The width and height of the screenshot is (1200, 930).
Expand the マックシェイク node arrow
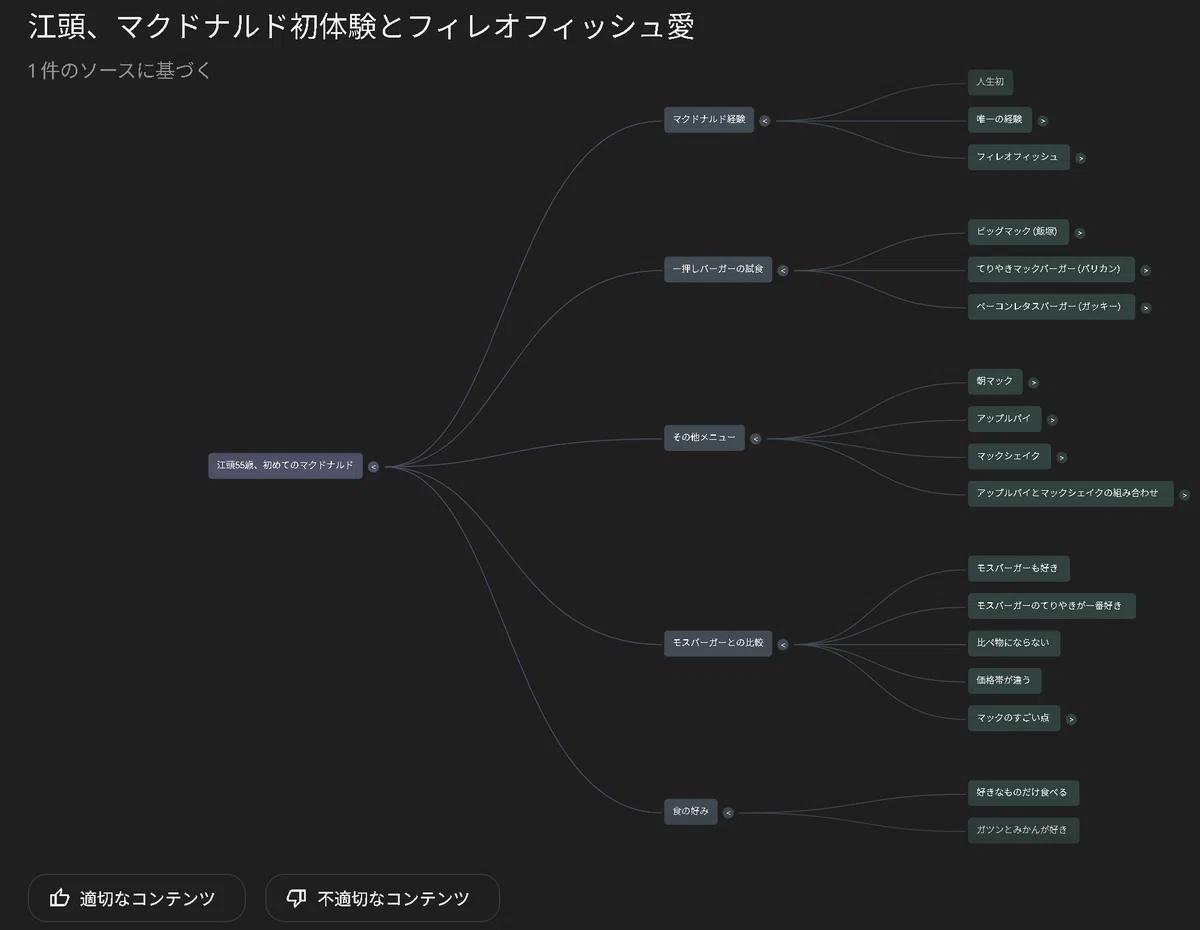point(1062,457)
